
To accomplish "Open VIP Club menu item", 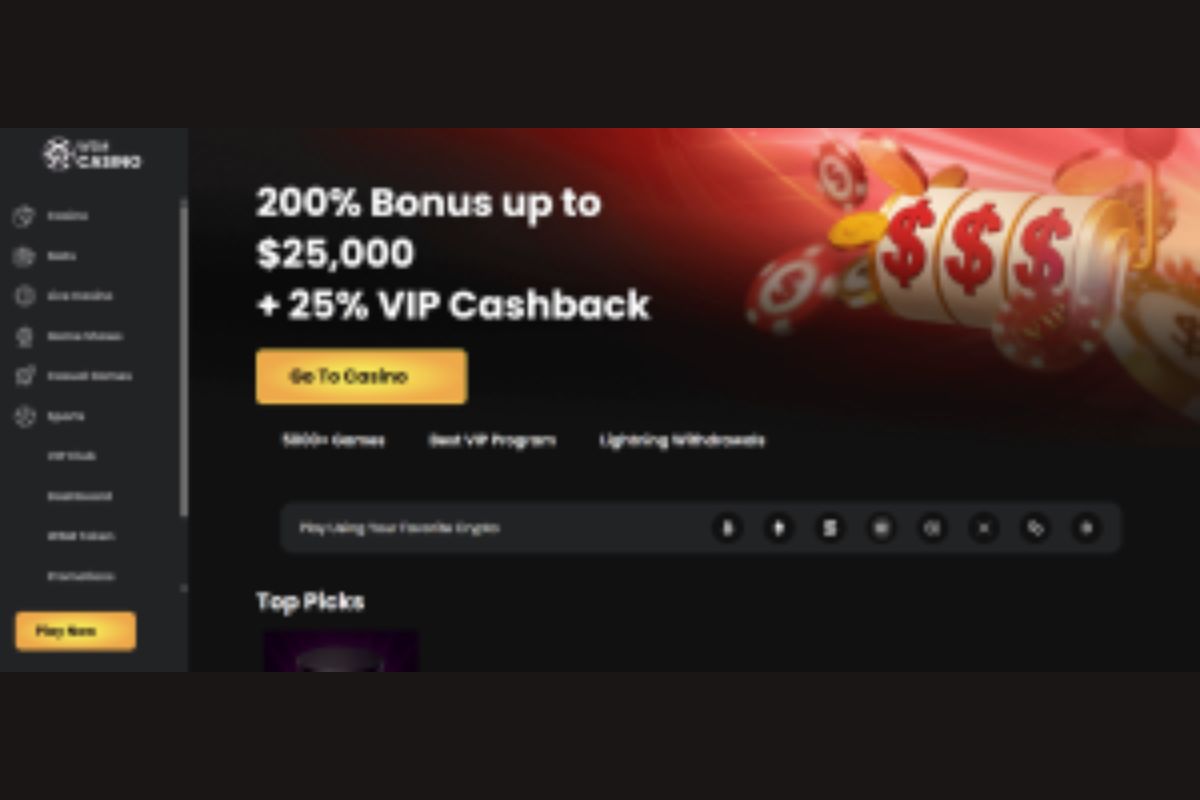I will coord(72,456).
